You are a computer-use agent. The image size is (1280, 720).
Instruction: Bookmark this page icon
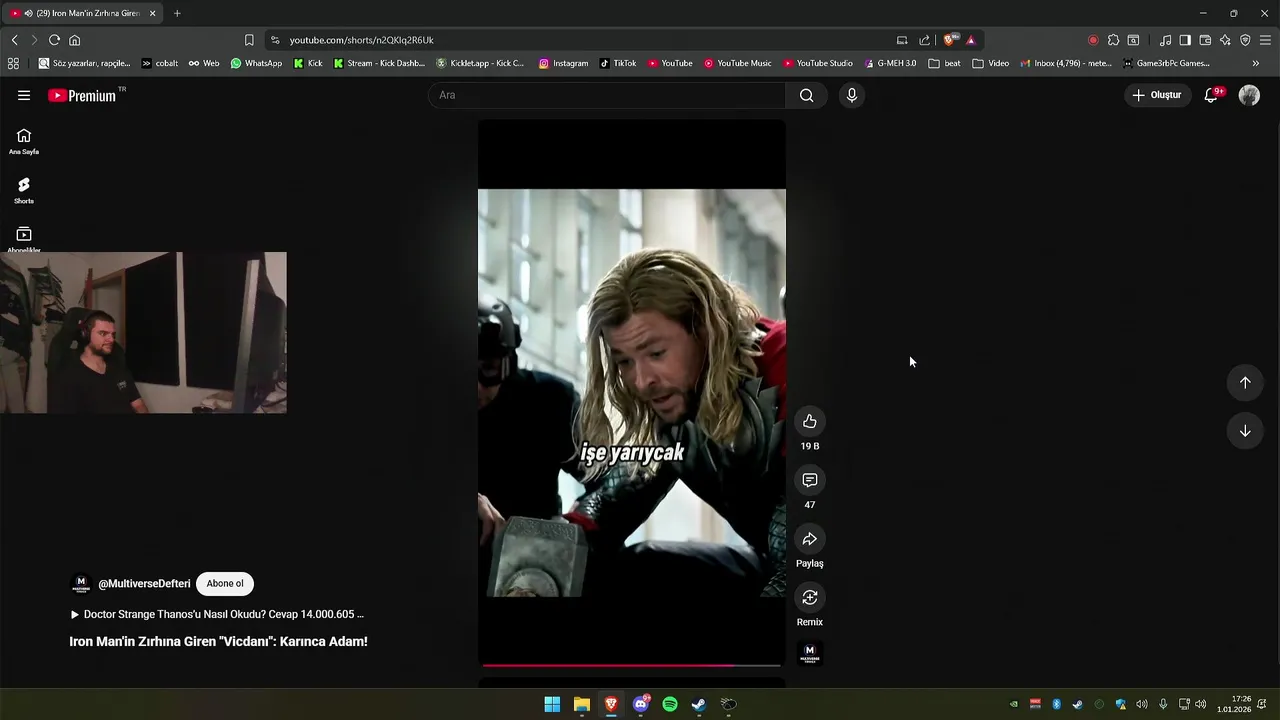point(249,40)
